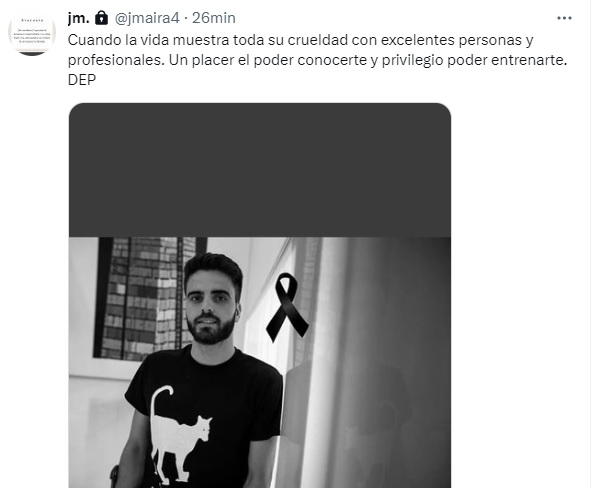Click the words 'excelentes personas' in the tweet

[452, 40]
